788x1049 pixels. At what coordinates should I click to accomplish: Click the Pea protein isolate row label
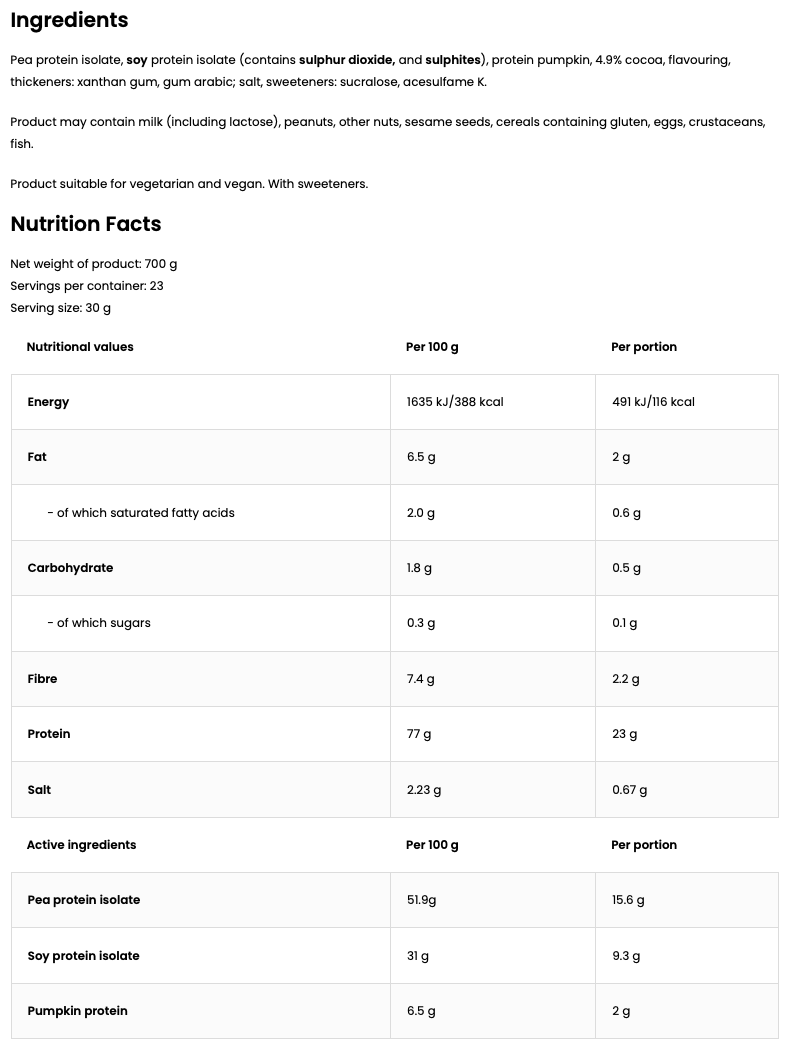click(84, 900)
